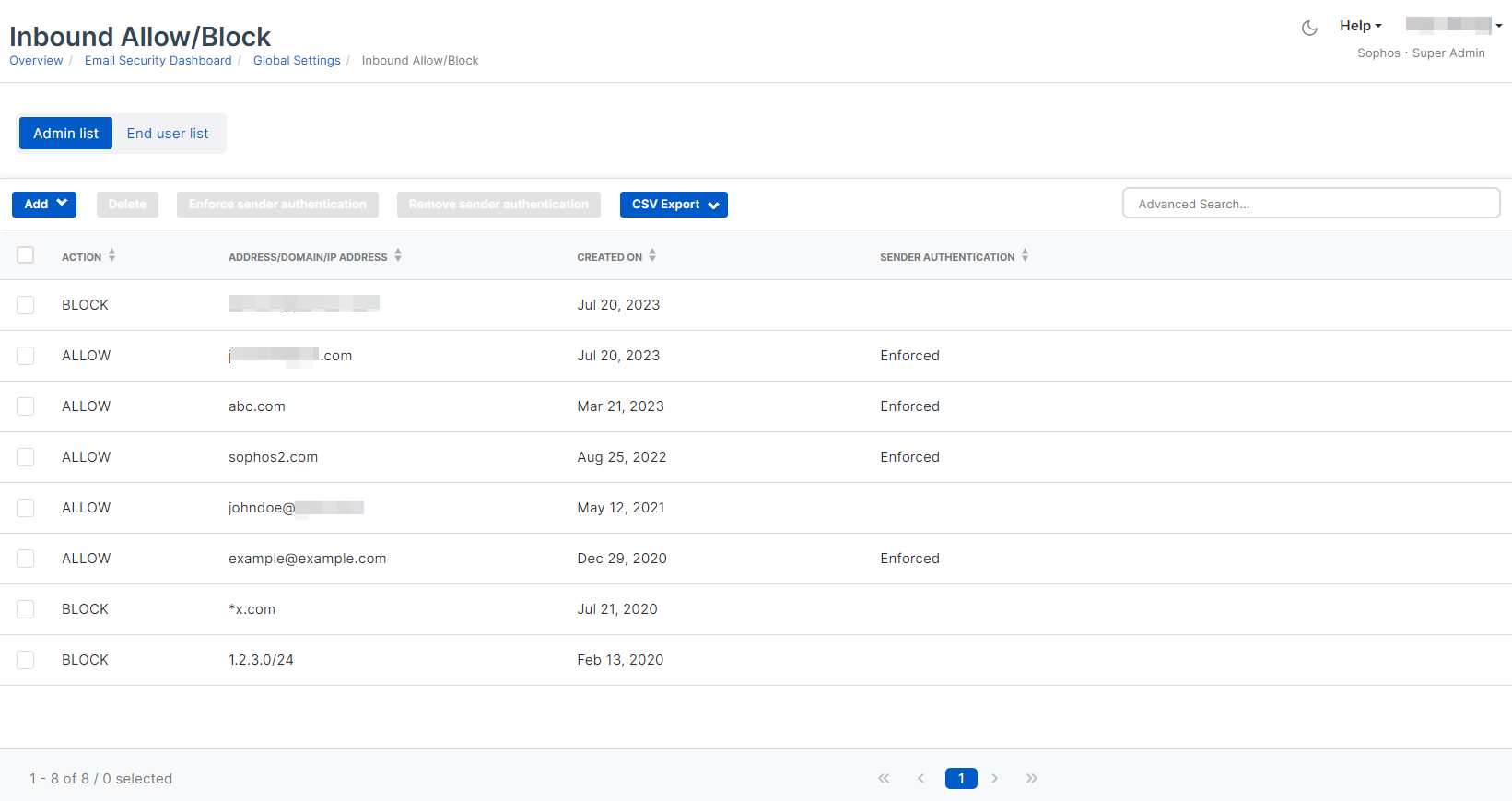This screenshot has width=1512, height=801.
Task: Sort by Sender Authentication column arrows
Action: [x=1025, y=256]
